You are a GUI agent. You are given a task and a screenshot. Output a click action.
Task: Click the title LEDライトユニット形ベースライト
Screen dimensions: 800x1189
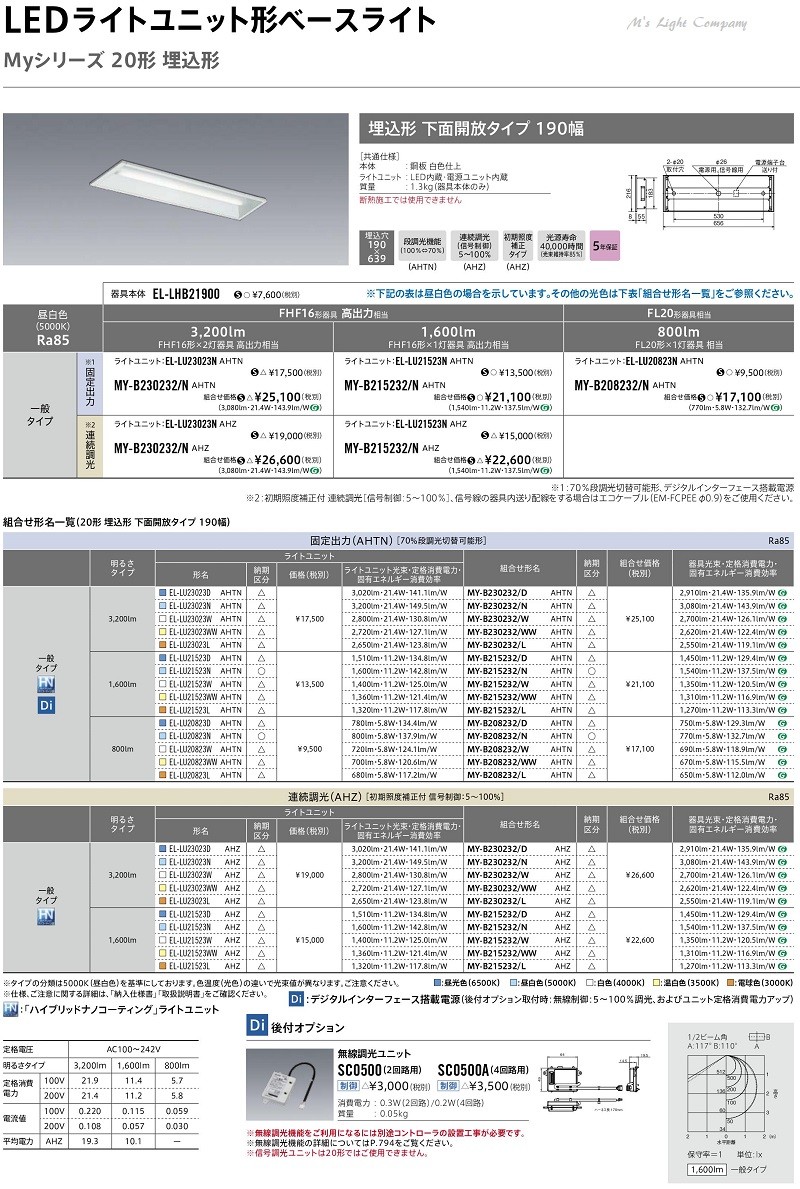(x=220, y=20)
